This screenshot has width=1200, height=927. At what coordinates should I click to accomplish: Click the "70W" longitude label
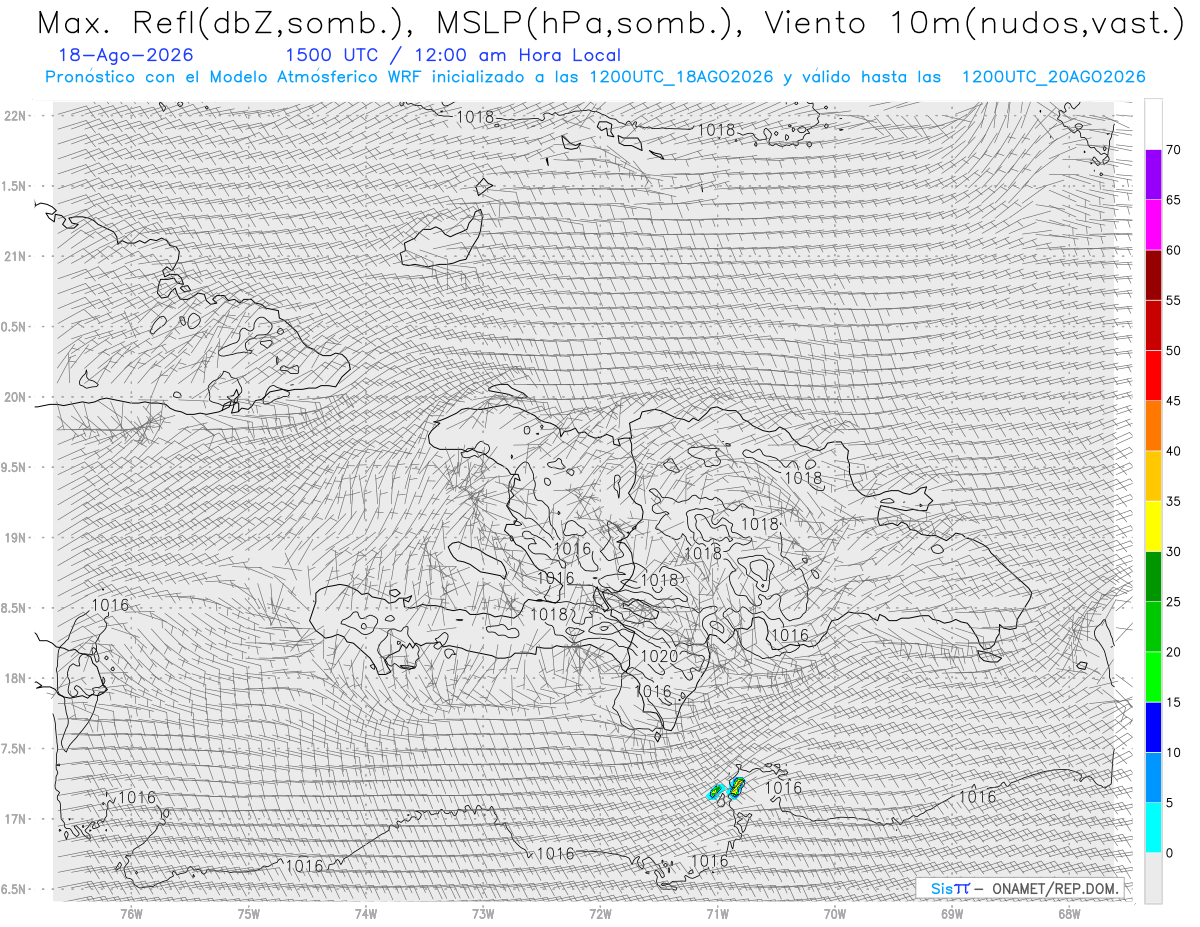834,913
